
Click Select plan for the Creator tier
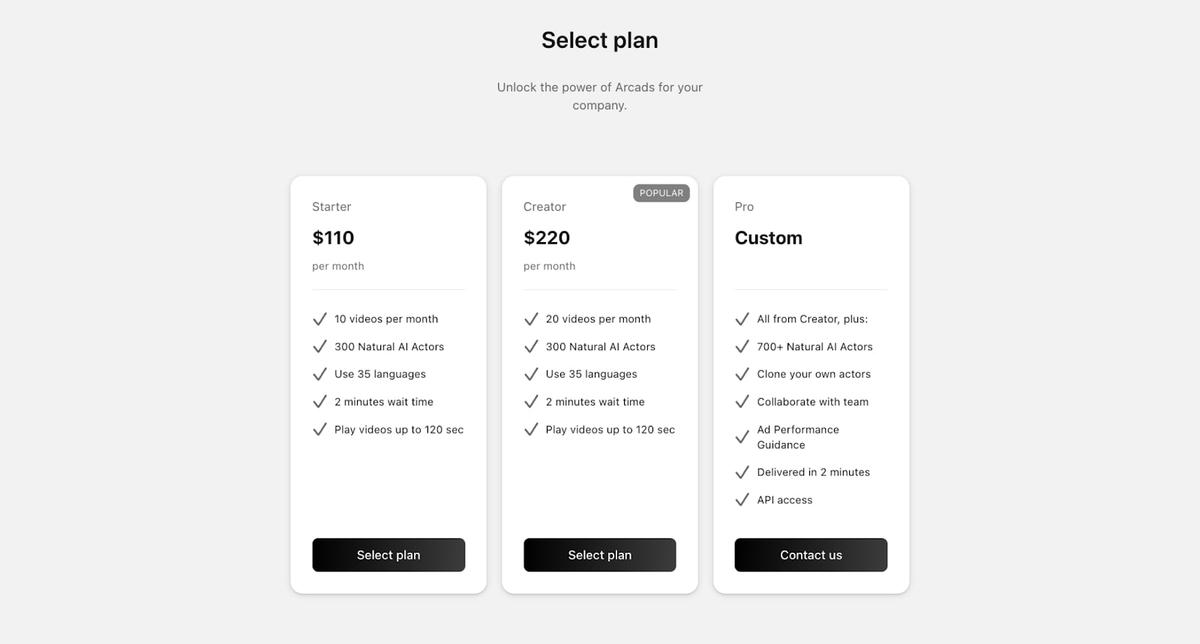[599, 554]
